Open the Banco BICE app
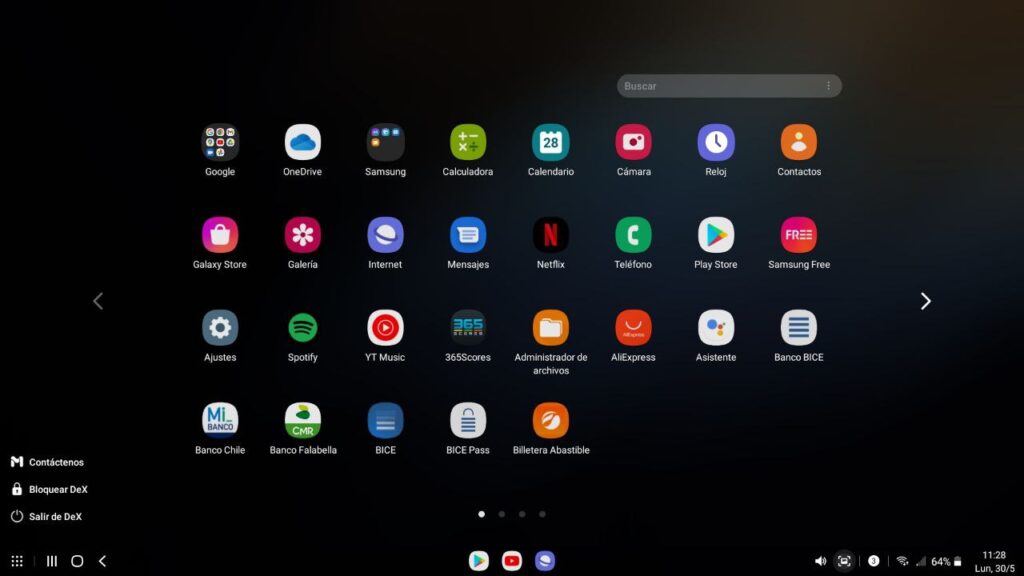 coord(797,329)
